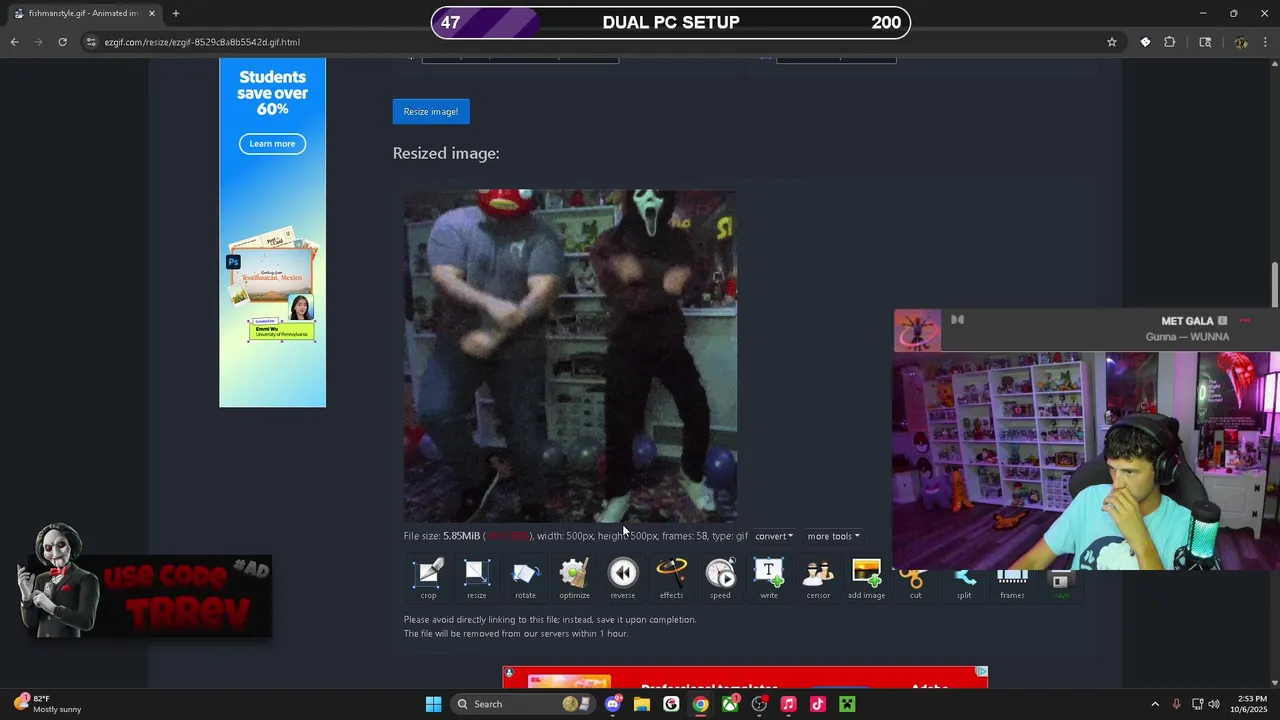Close the fishmanstyle.gif tab
The height and width of the screenshot is (720, 1280).
[x=152, y=13]
